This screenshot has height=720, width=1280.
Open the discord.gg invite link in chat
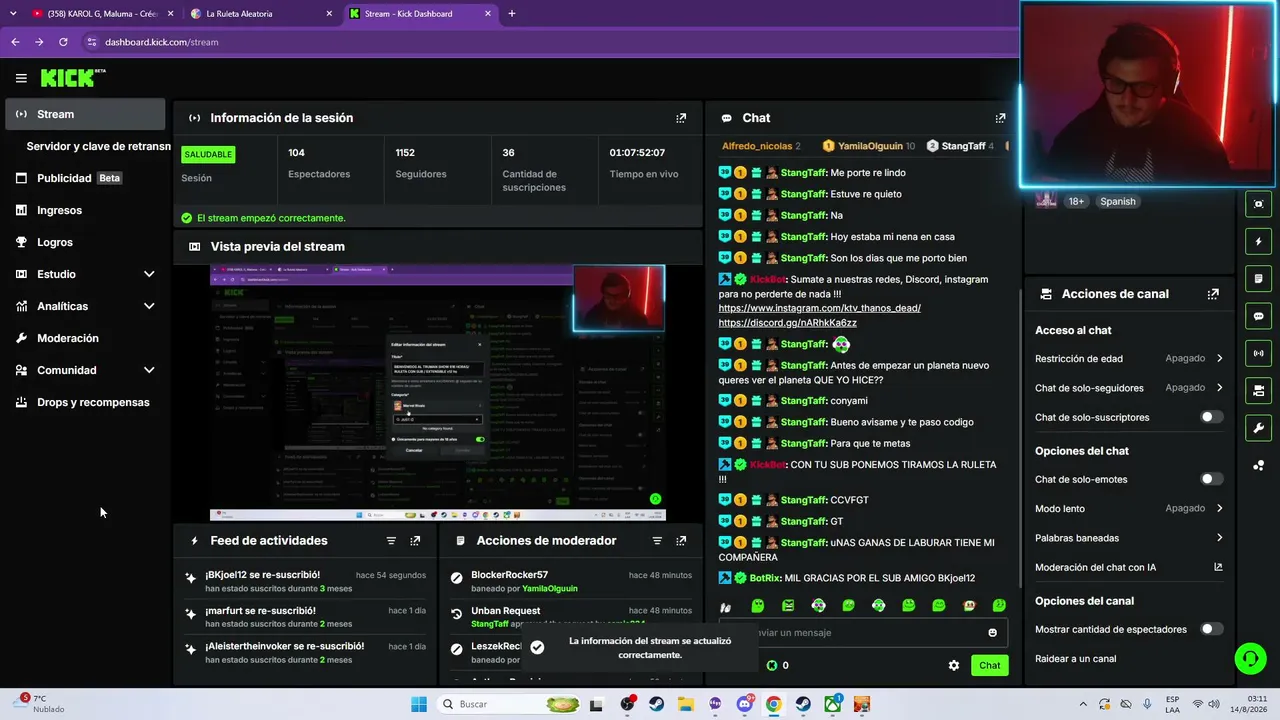[787, 323]
